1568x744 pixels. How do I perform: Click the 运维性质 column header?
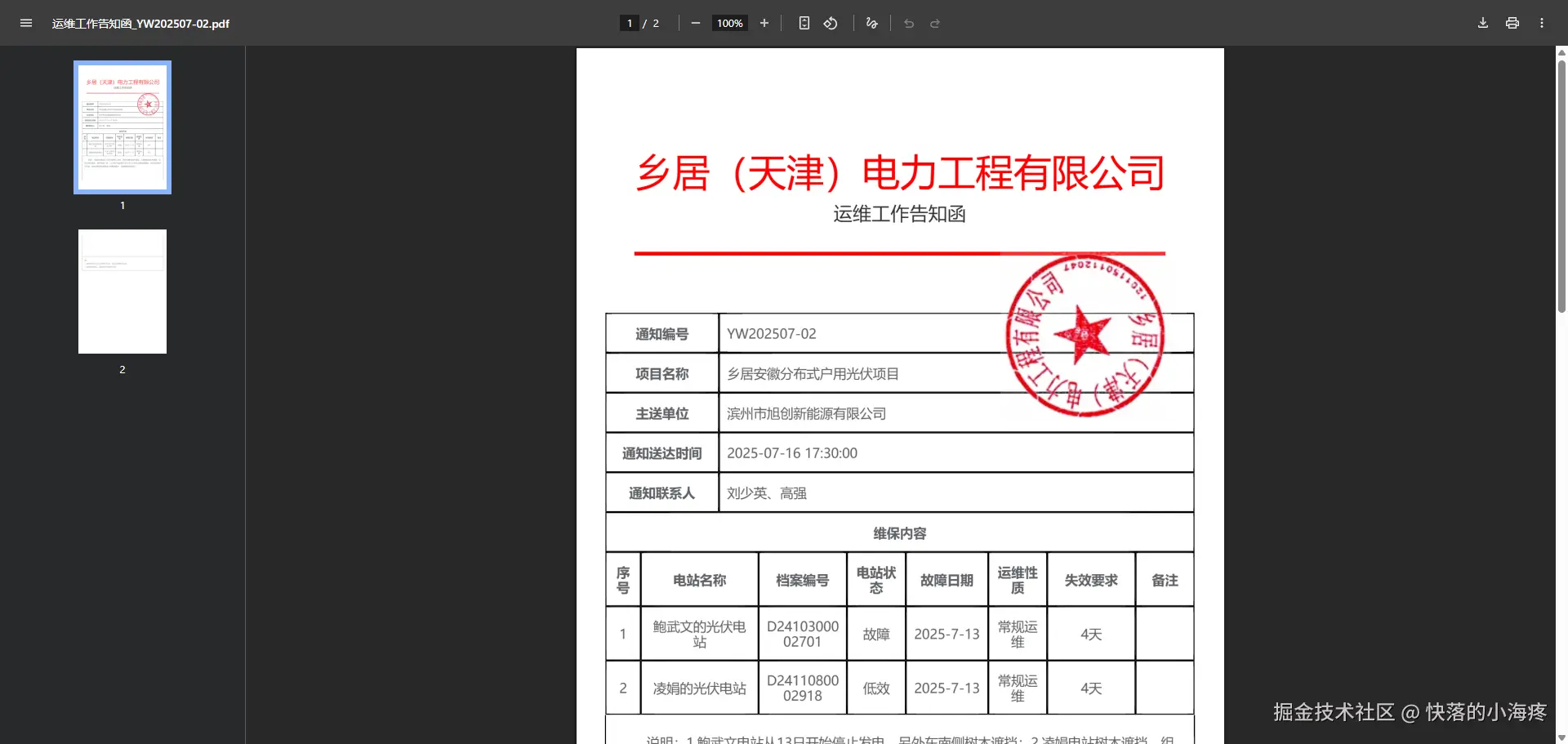click(x=1018, y=580)
